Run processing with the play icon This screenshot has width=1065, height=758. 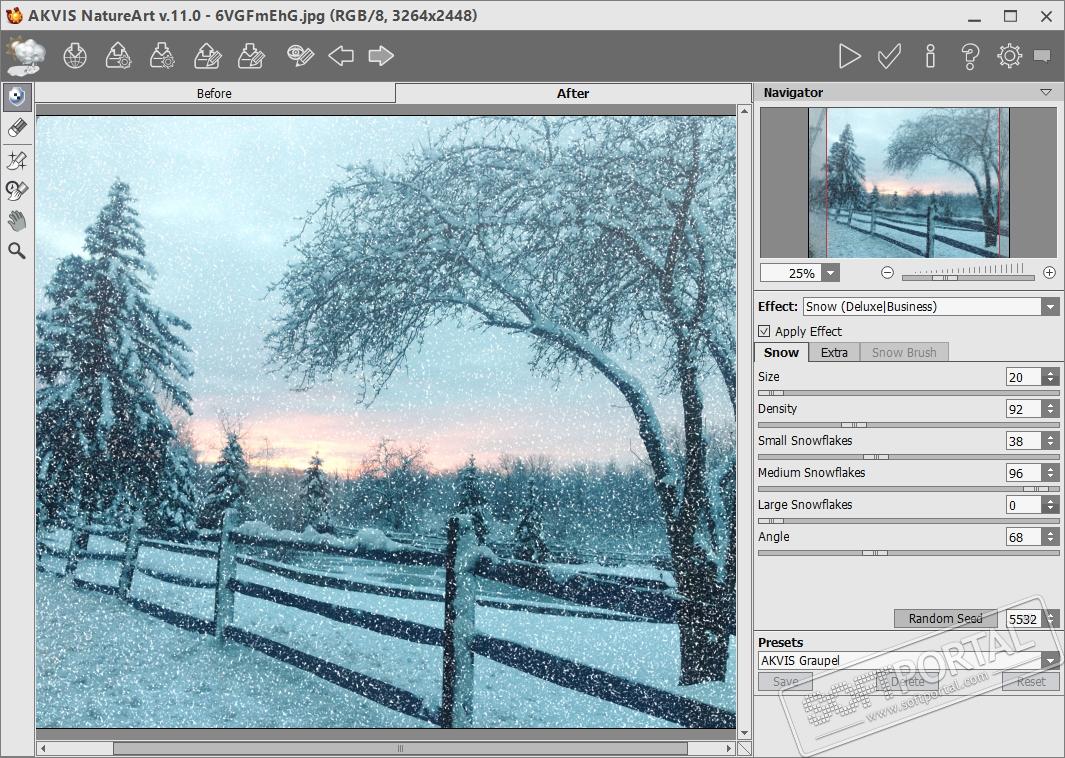click(849, 56)
